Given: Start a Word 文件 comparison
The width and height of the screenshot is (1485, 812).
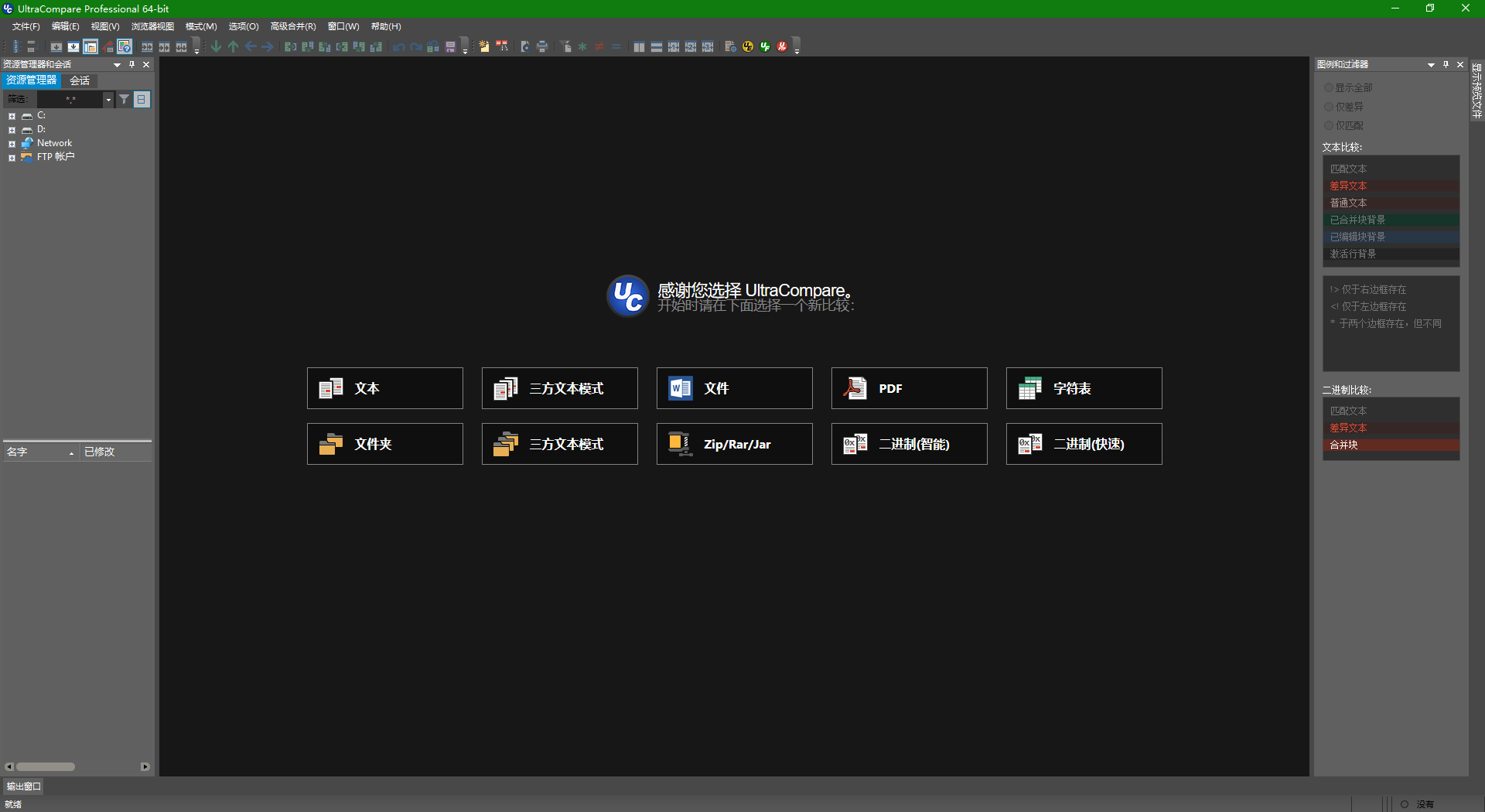Looking at the screenshot, I should 735,388.
